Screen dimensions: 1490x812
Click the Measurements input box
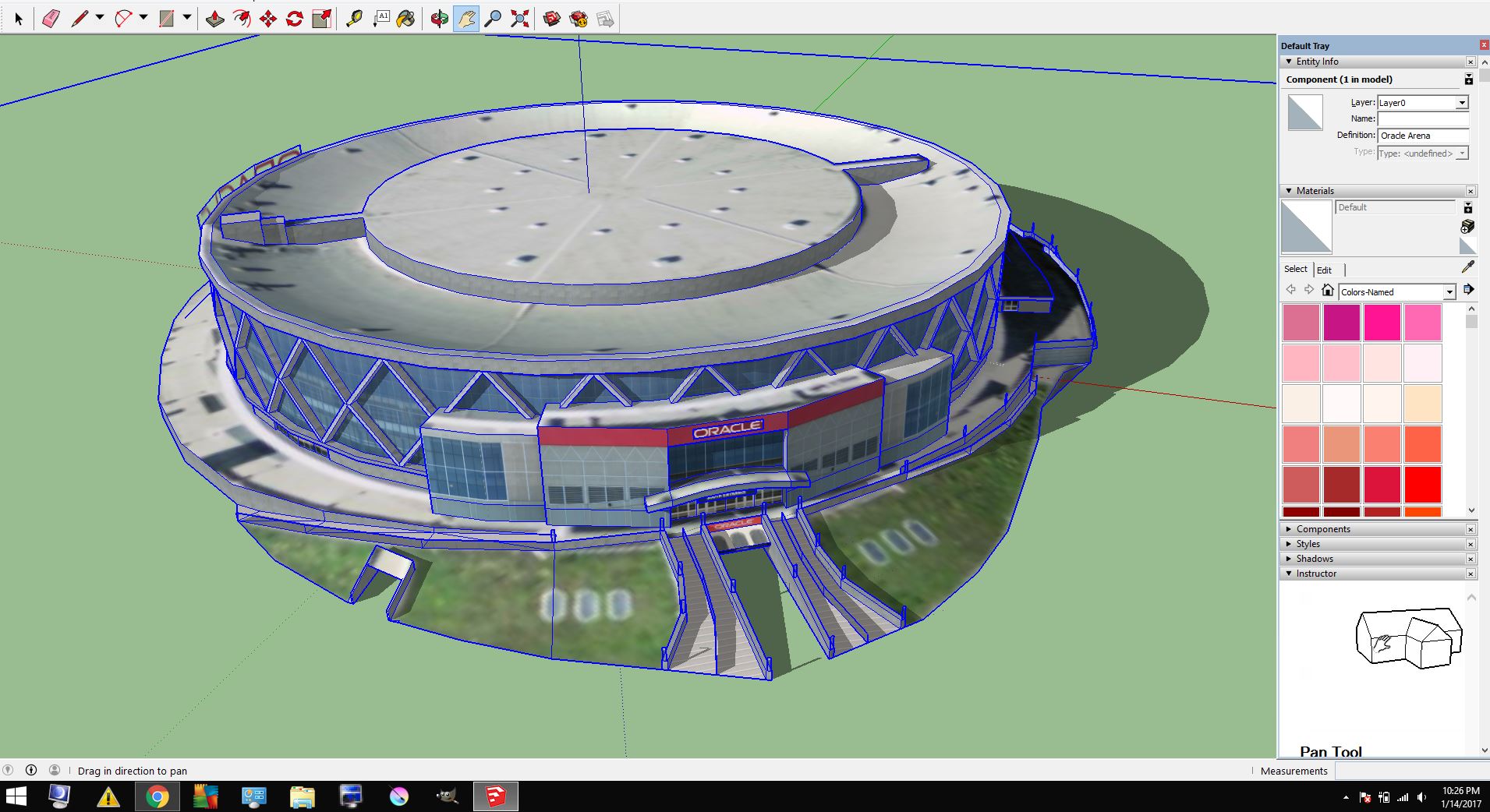tap(1411, 771)
